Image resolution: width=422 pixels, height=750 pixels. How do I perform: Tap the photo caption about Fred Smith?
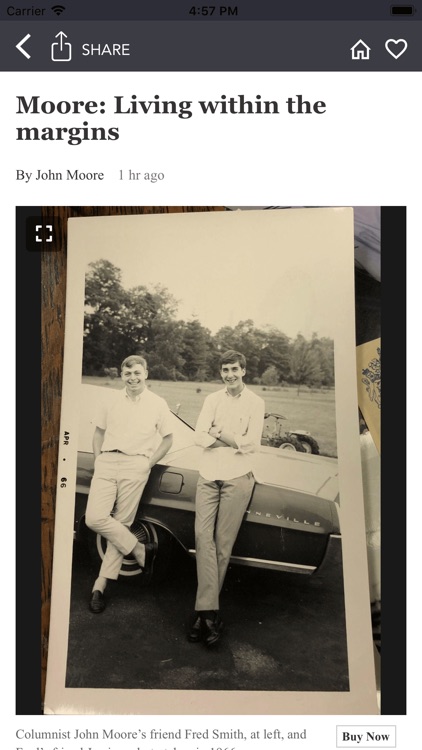[161, 739]
